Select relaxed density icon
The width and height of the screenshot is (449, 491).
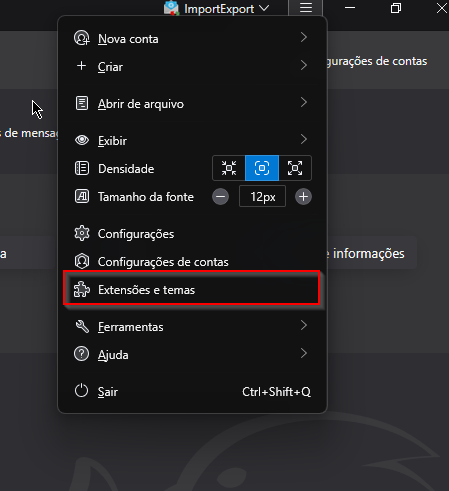coord(295,168)
